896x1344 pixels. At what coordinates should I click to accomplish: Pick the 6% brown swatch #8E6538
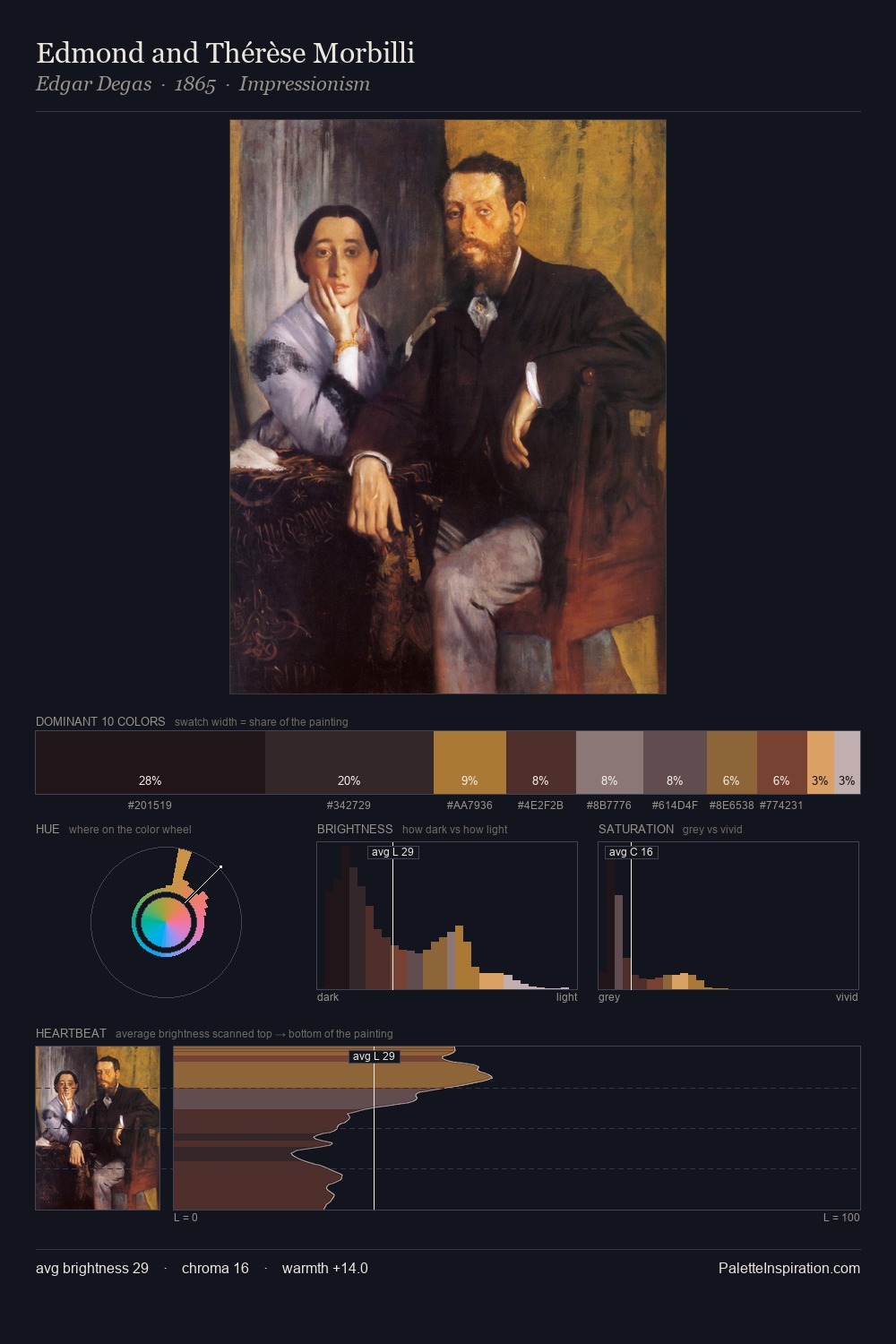tap(732, 762)
